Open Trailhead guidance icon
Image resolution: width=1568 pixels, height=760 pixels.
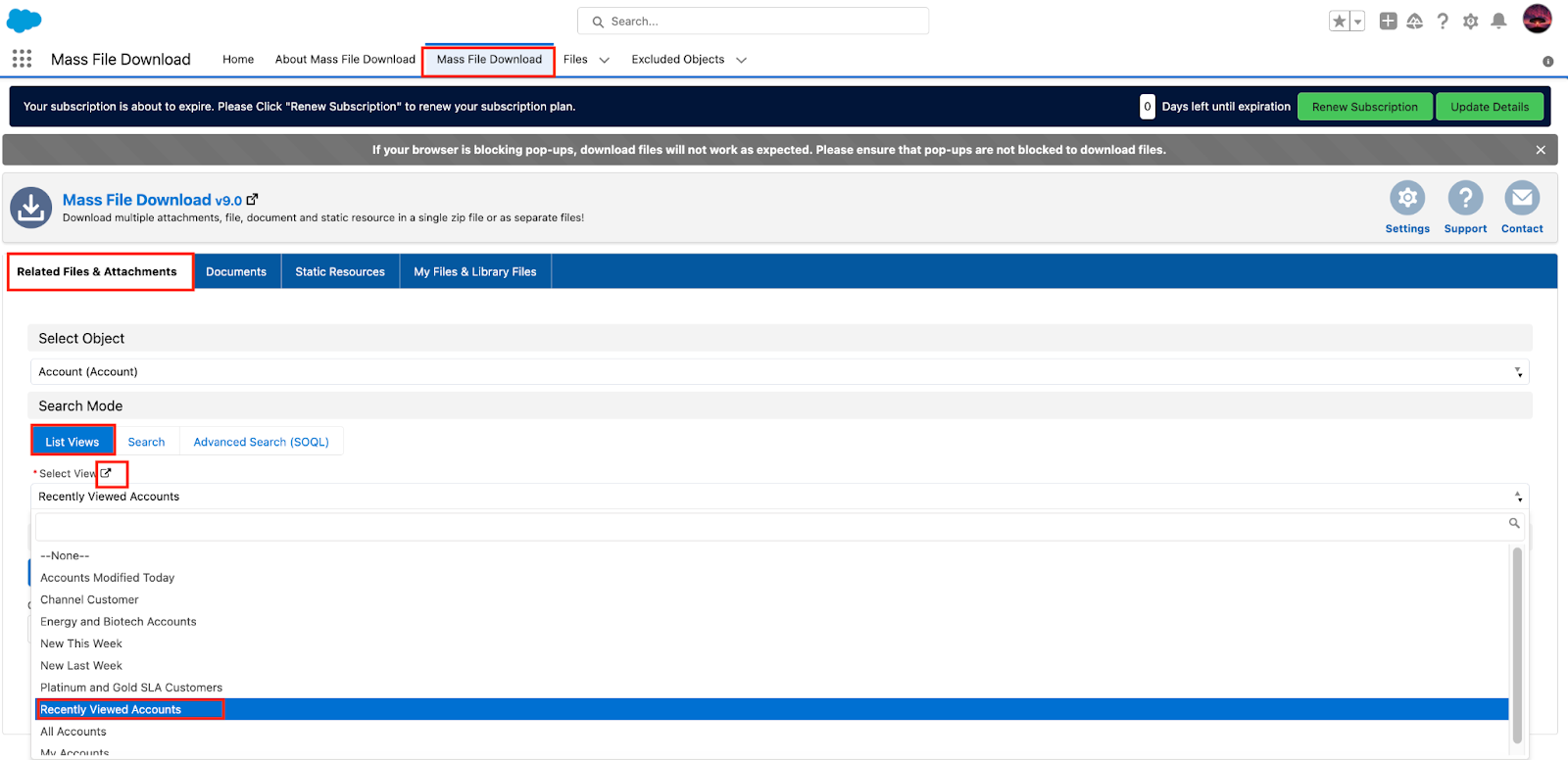[1414, 21]
